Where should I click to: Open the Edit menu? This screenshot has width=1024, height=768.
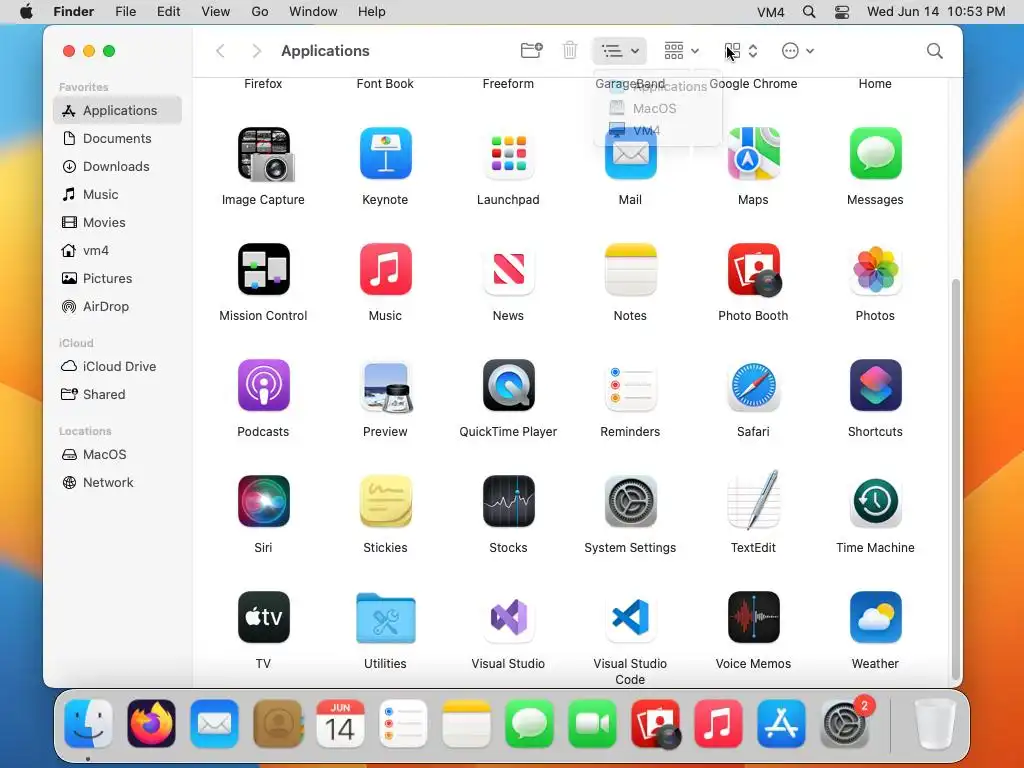(x=168, y=12)
